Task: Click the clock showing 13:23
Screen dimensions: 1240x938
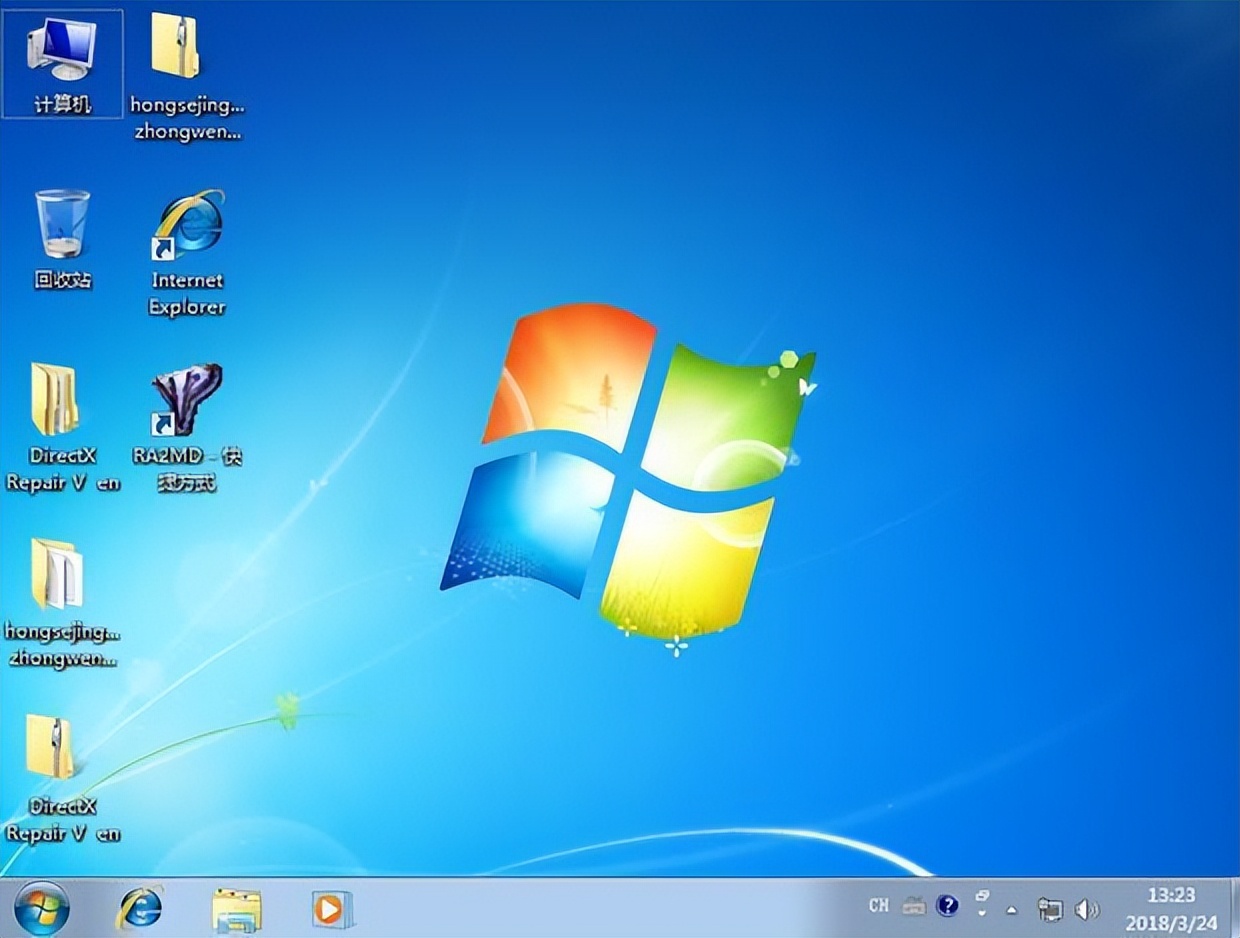Action: pyautogui.click(x=1169, y=907)
